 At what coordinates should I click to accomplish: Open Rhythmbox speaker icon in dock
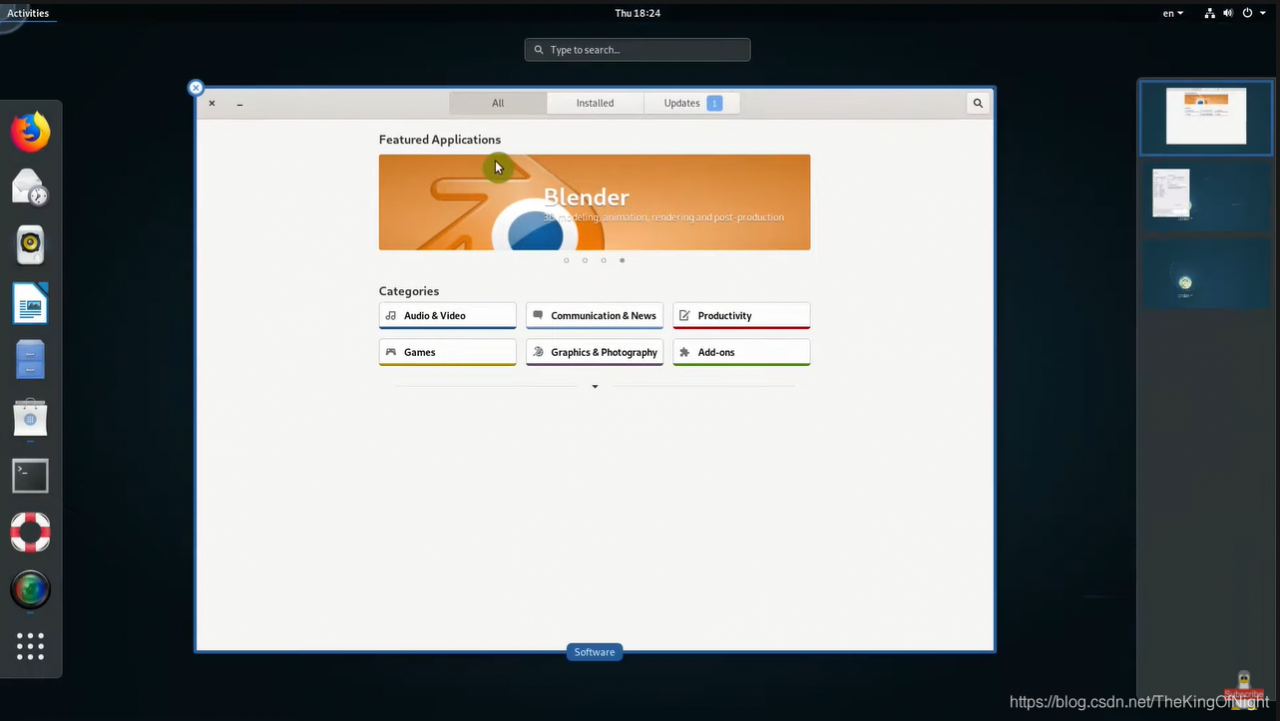coord(30,245)
